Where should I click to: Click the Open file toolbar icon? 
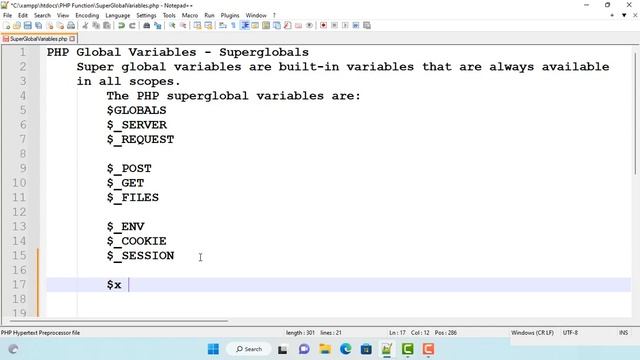tap(17, 25)
